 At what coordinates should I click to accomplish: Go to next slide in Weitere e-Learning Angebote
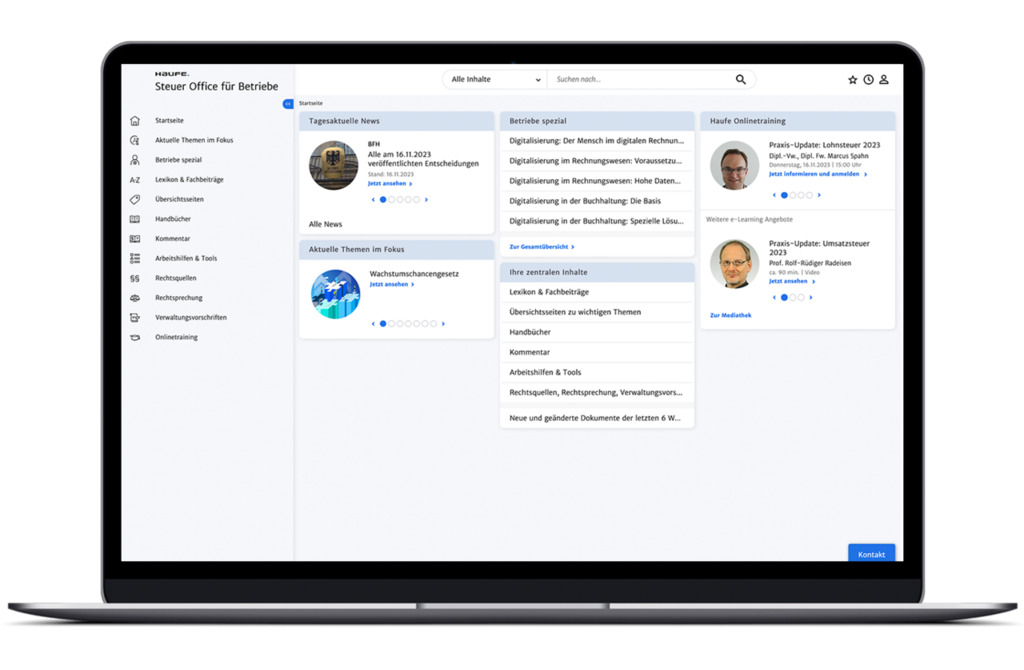[x=810, y=298]
